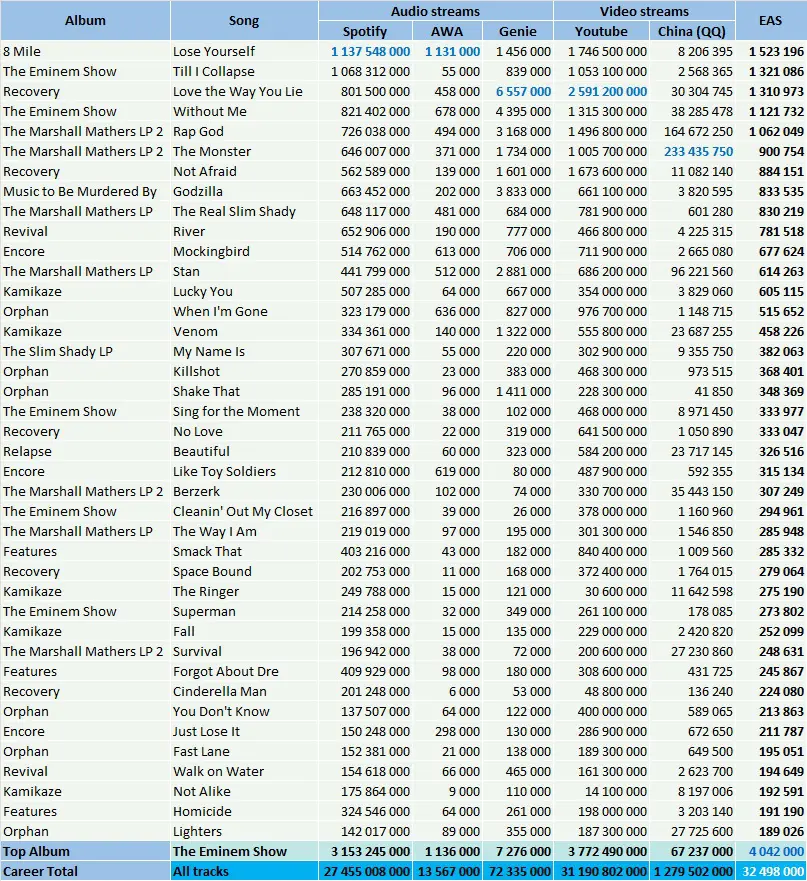Viewport: 807px width, 881px height.
Task: Click the Shake That song cell
Action: 244,392
